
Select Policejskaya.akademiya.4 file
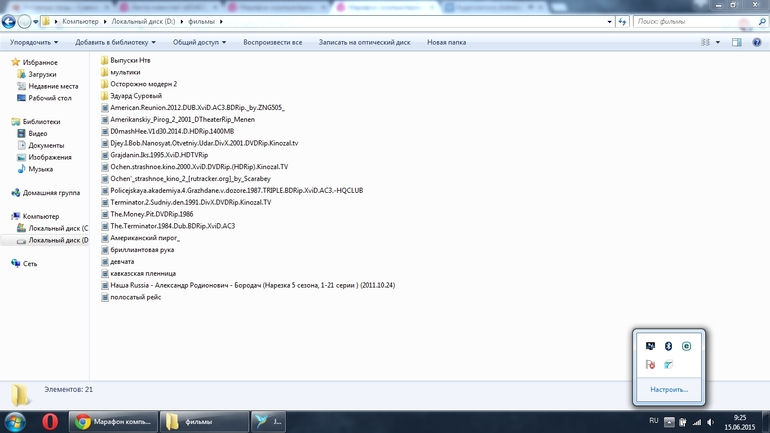[x=232, y=190]
